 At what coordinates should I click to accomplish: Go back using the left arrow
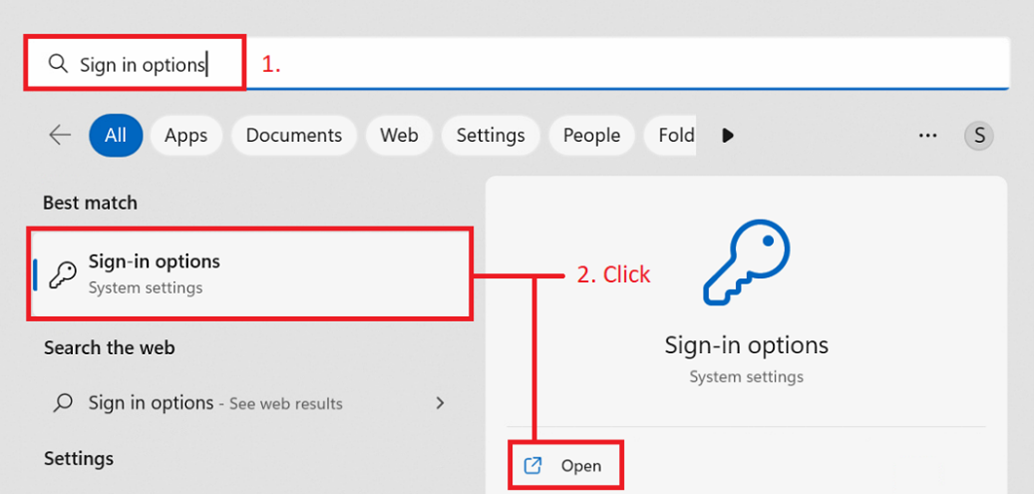60,135
